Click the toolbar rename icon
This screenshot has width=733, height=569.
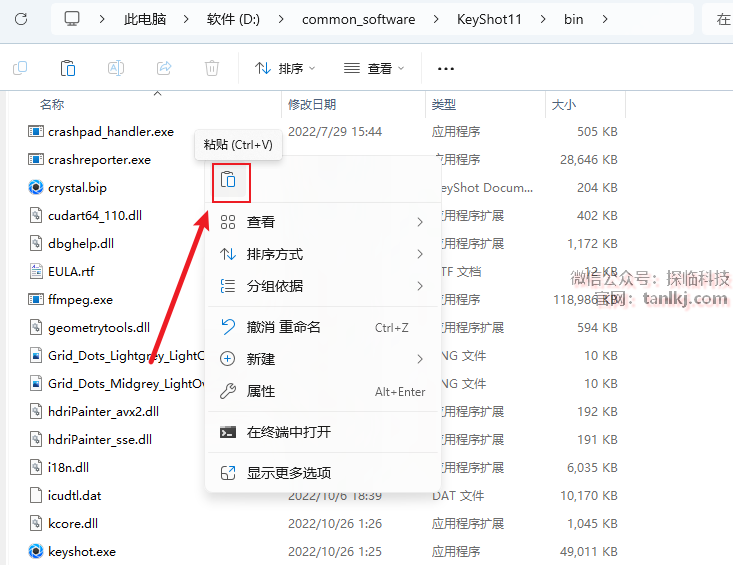[115, 68]
